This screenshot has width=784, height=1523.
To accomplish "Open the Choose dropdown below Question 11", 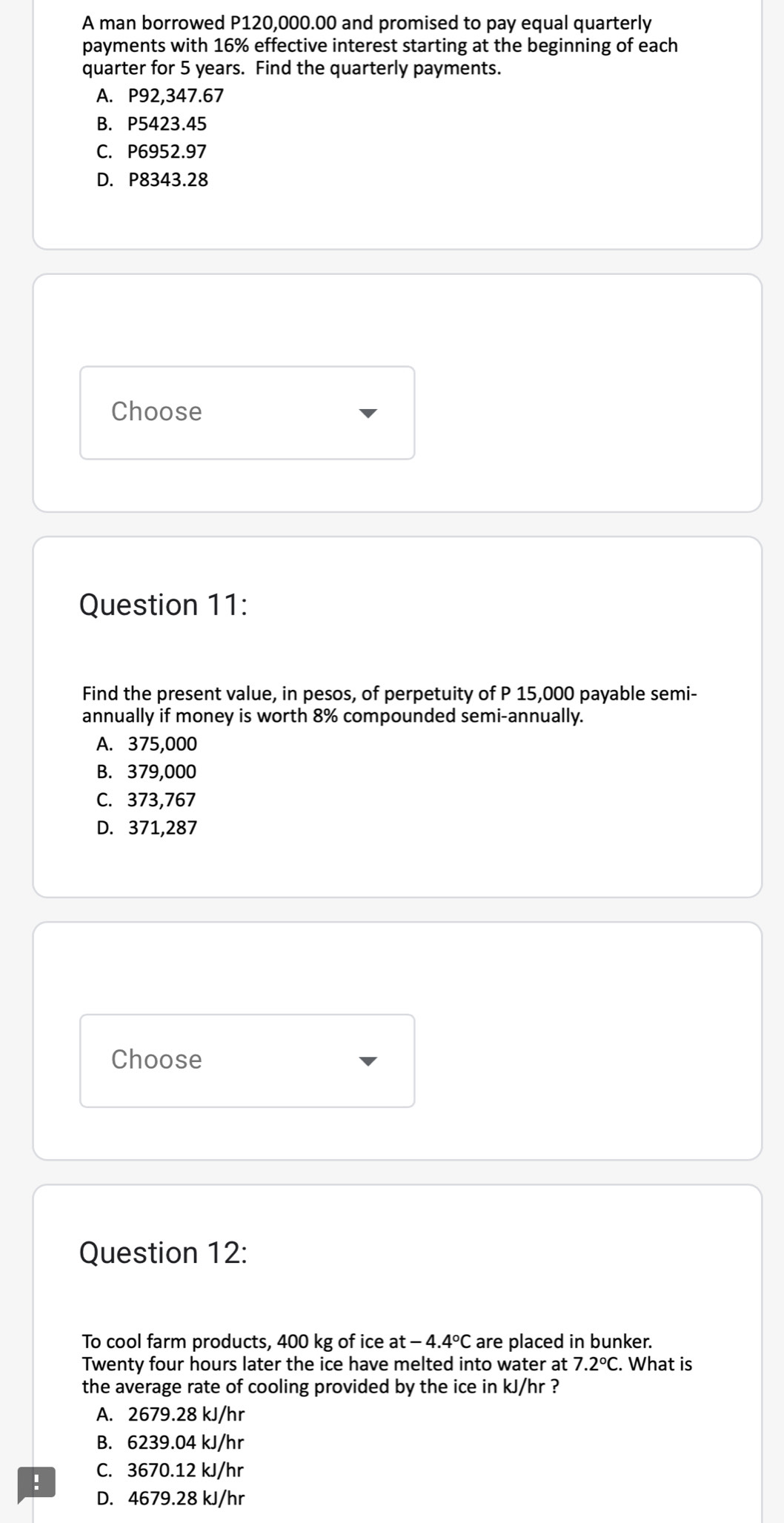I will click(248, 1061).
